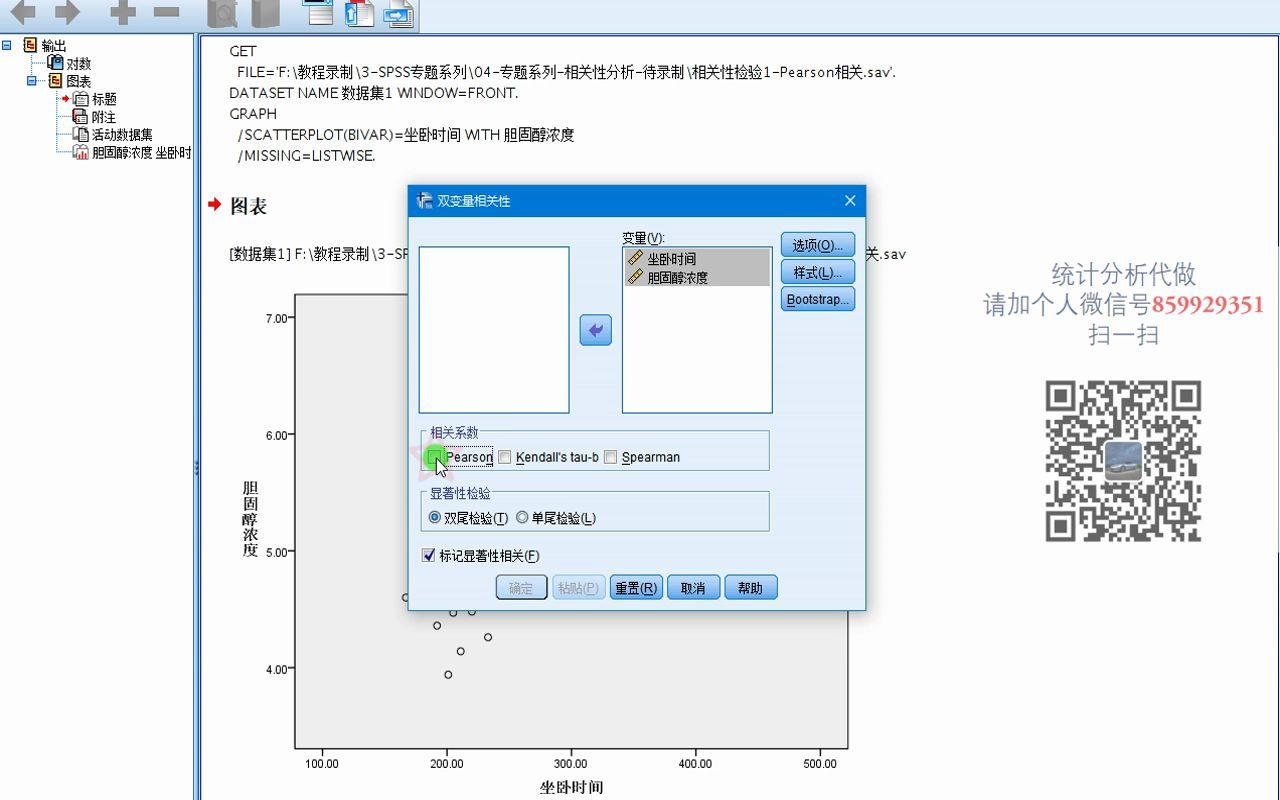Select 双尾检验 two-tailed radio button

click(434, 518)
